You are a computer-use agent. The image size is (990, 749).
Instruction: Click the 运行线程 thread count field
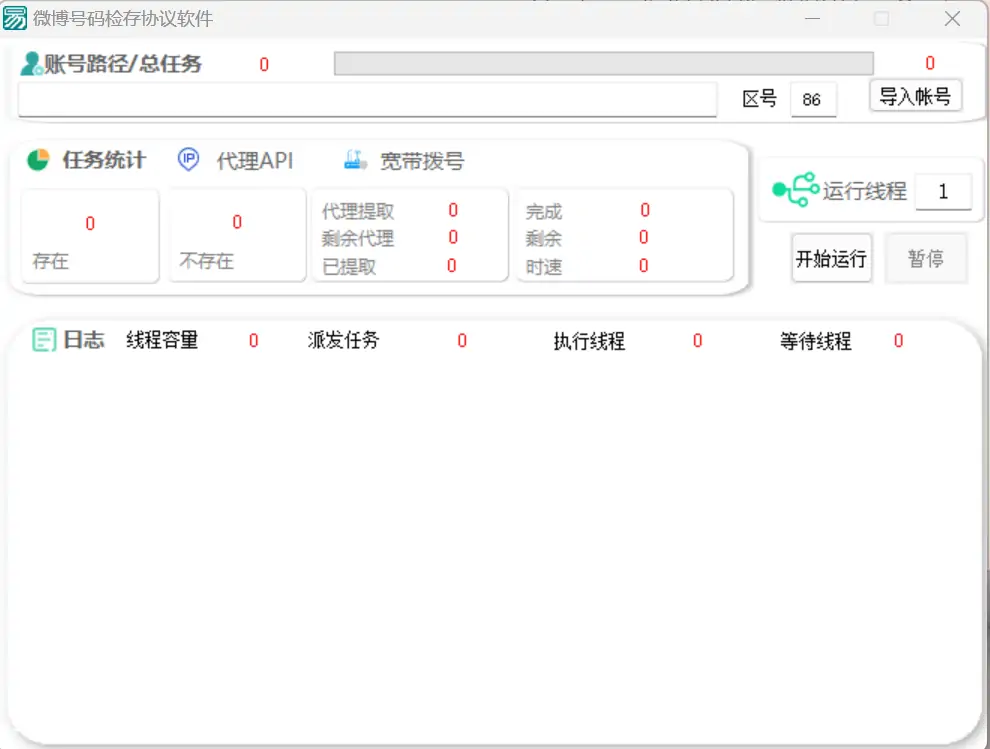click(x=943, y=191)
